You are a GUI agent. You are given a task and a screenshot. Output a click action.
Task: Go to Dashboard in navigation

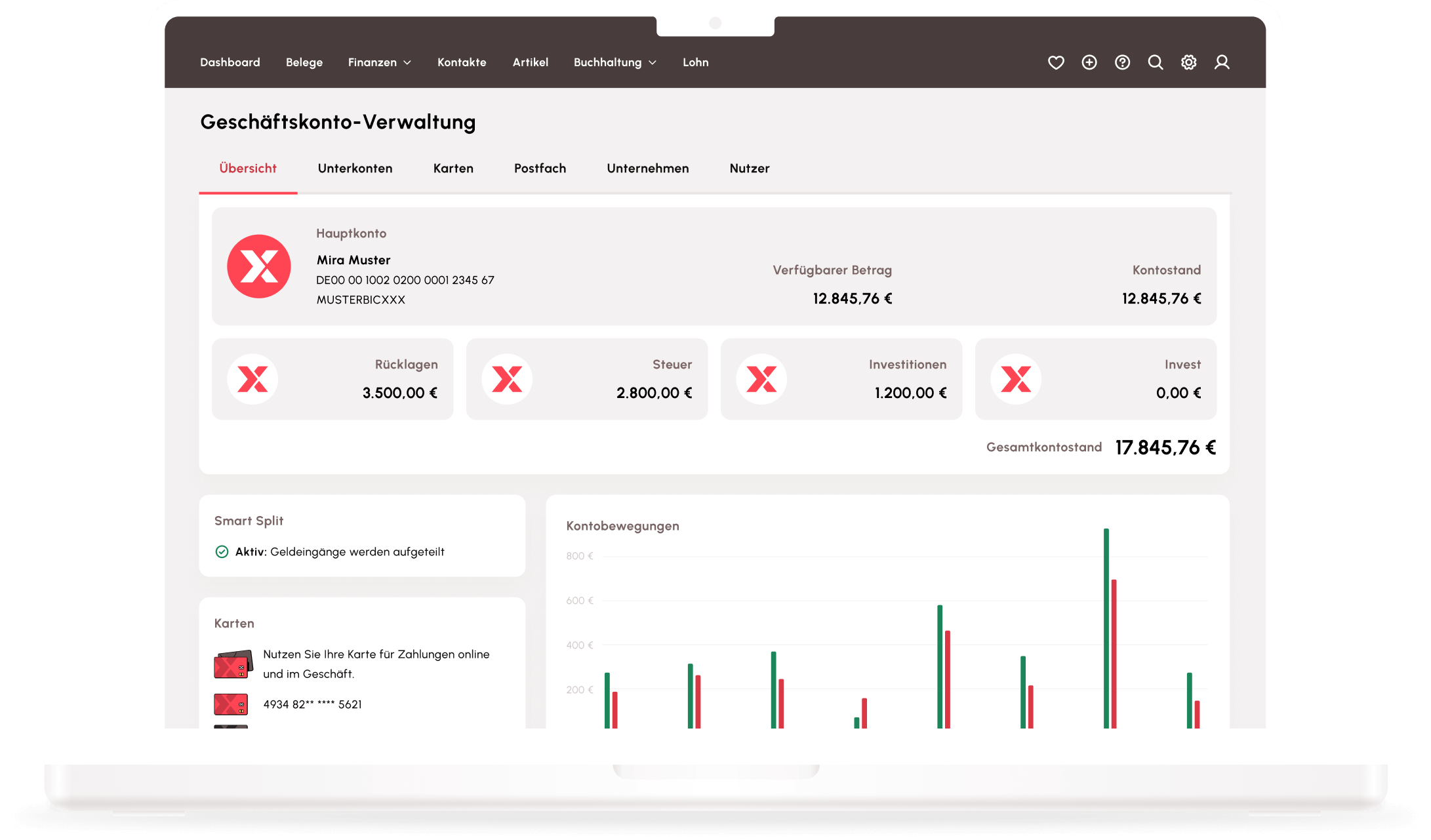coord(230,62)
